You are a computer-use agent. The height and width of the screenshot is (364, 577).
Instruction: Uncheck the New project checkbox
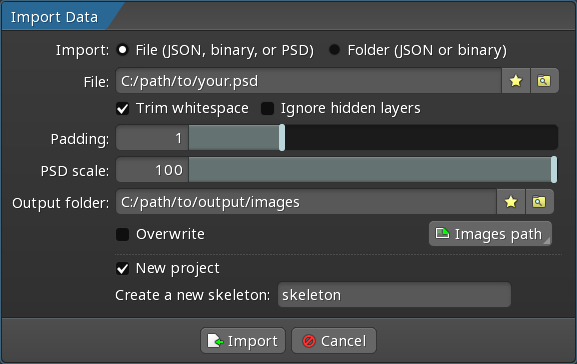[x=123, y=268]
